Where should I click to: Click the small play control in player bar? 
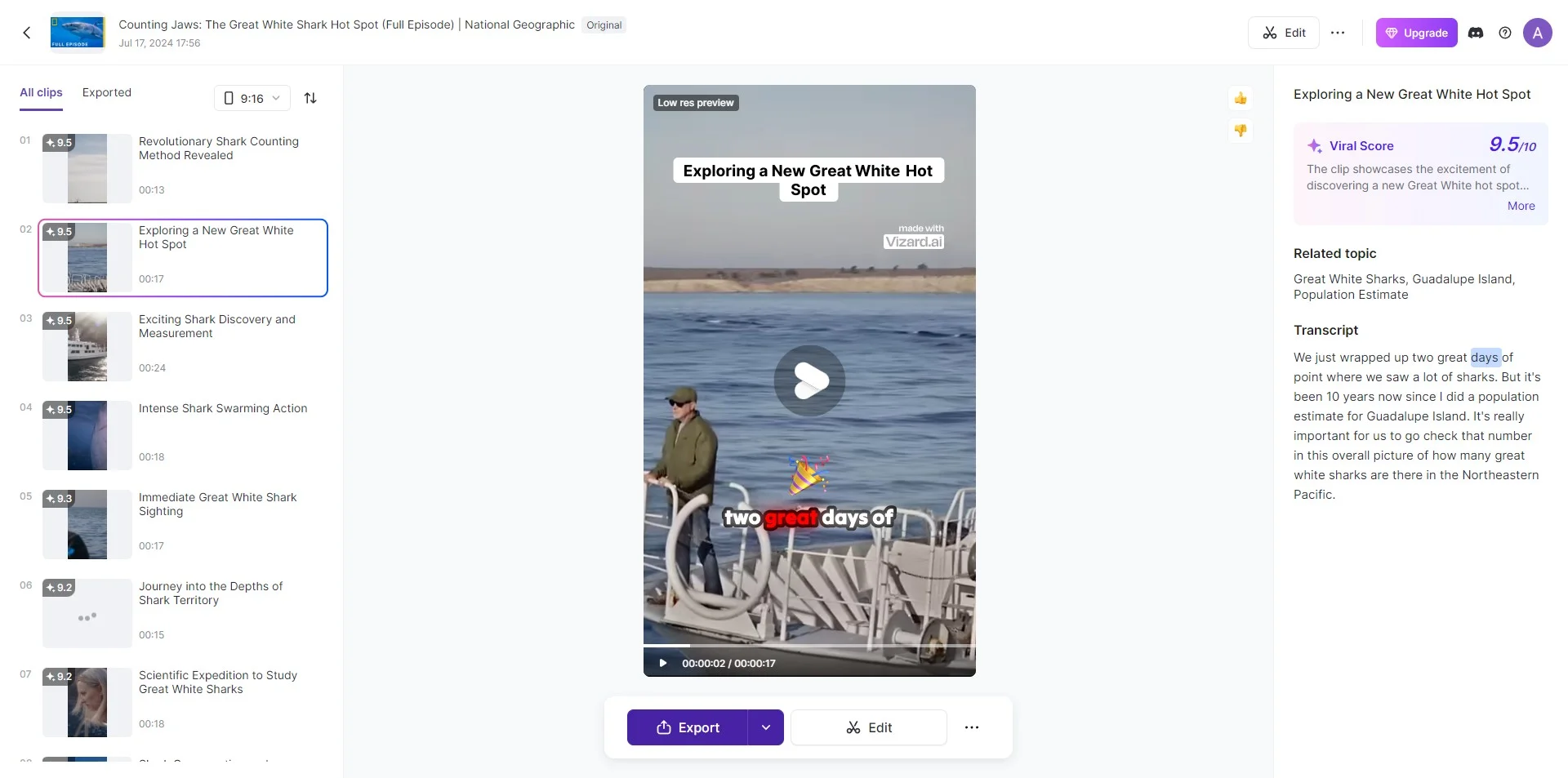point(663,663)
